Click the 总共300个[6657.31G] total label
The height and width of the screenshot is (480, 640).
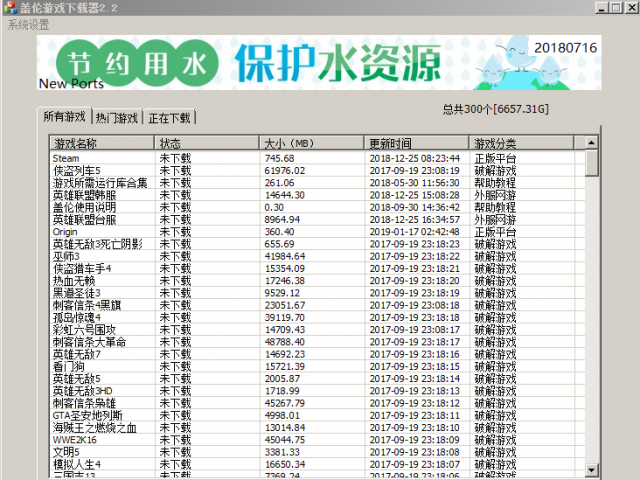pyautogui.click(x=496, y=109)
